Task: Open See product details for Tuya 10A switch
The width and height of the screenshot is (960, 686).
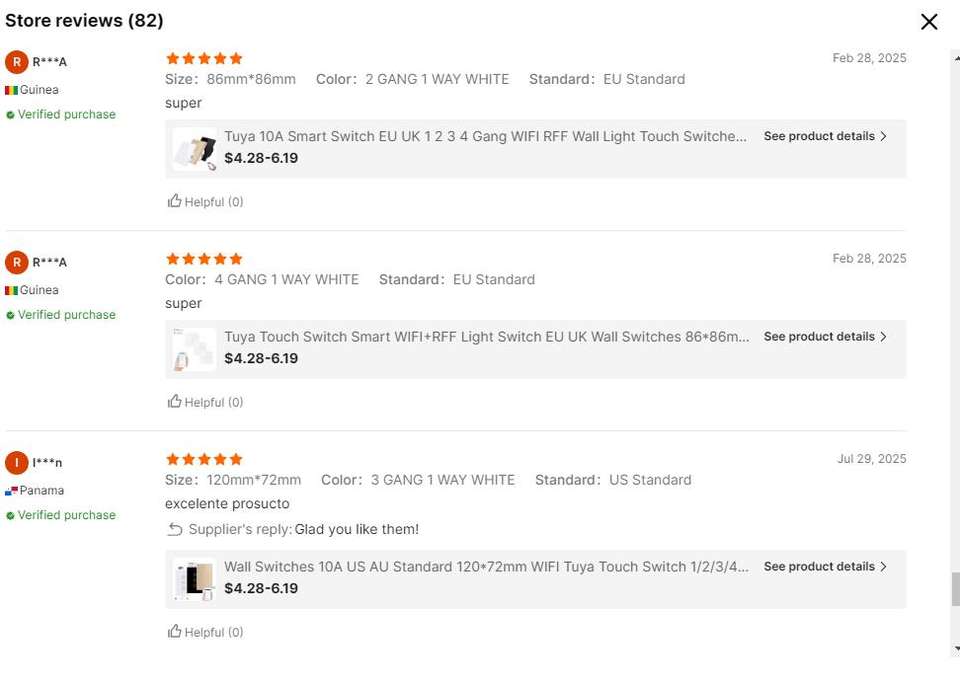Action: 825,136
